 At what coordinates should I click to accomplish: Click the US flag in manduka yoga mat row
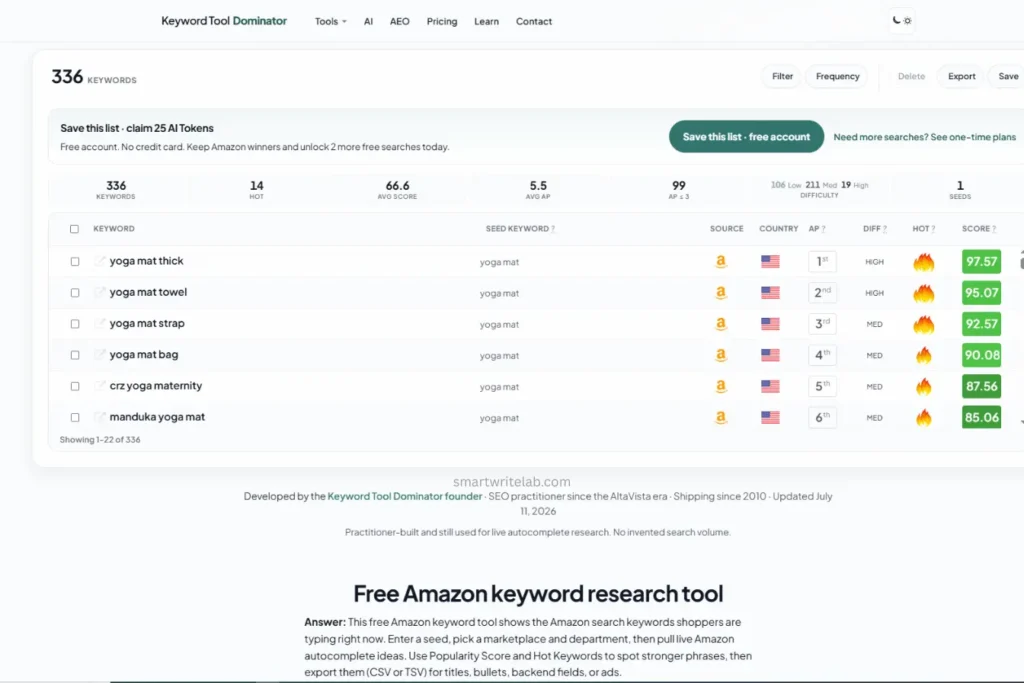point(771,418)
